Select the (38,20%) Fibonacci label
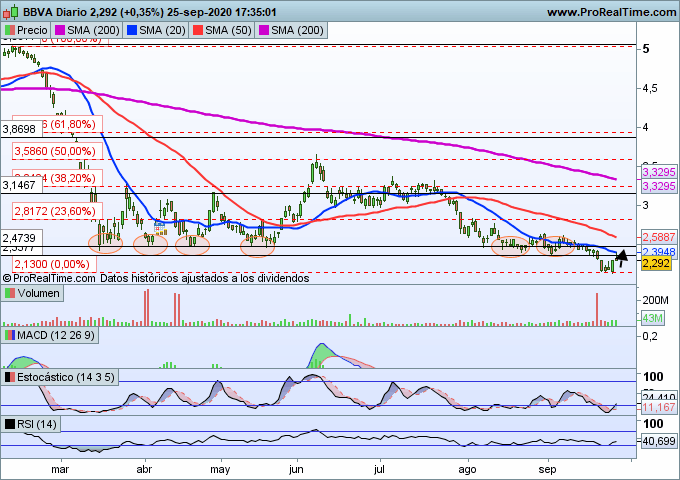The image size is (680, 480). point(73,178)
